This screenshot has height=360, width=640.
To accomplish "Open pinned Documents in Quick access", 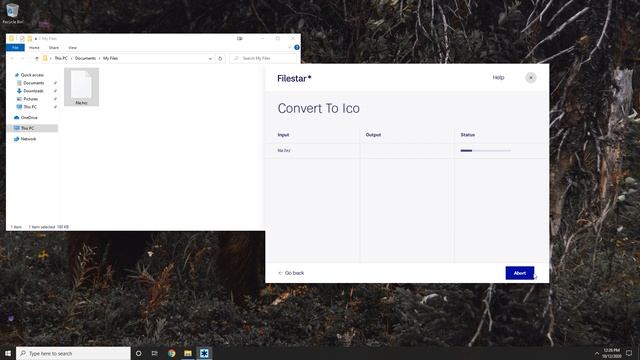I will click(33, 83).
